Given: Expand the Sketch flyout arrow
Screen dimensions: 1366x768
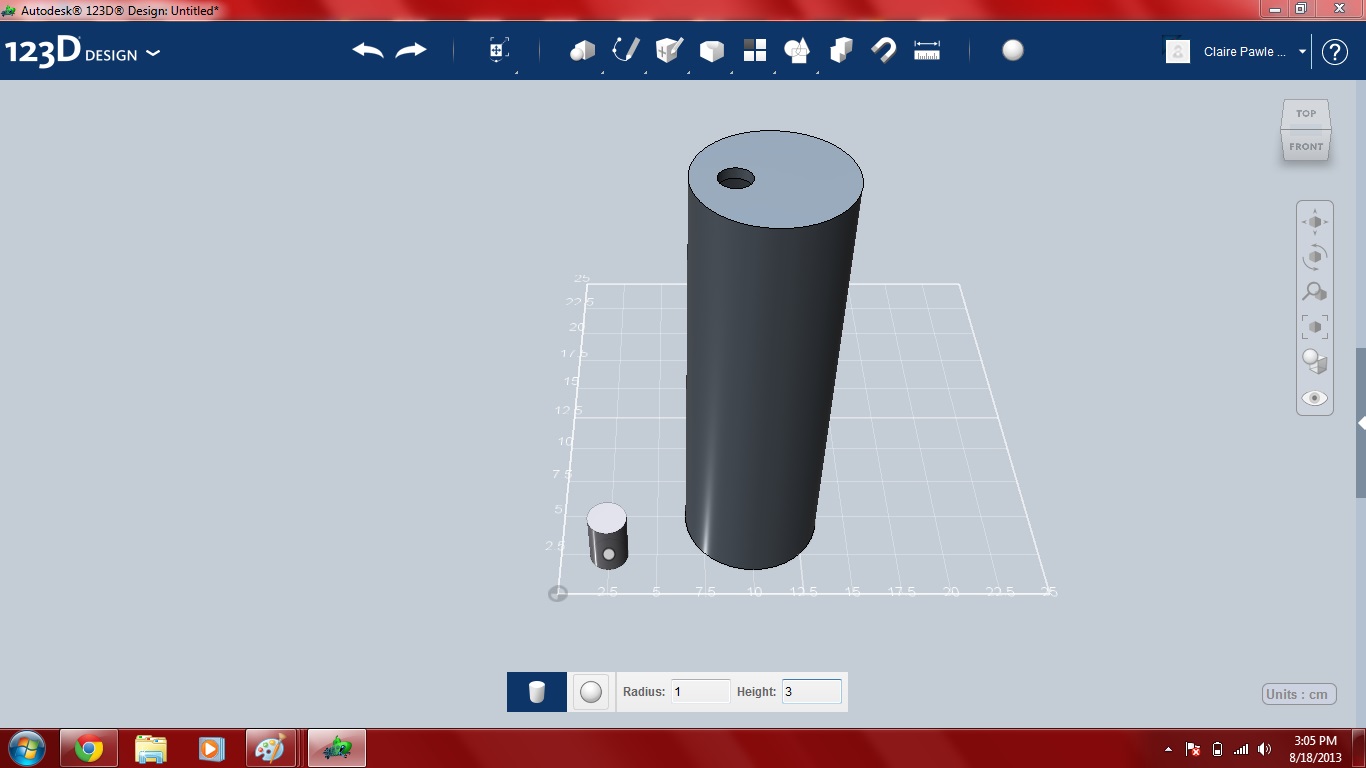Looking at the screenshot, I should pyautogui.click(x=644, y=72).
